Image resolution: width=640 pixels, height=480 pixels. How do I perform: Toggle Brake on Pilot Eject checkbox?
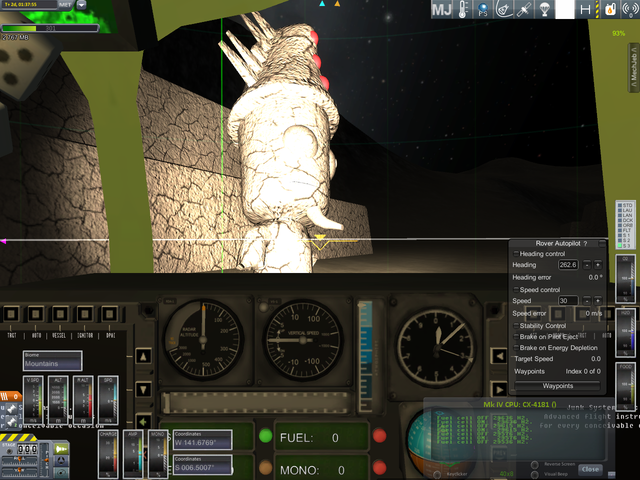click(516, 337)
